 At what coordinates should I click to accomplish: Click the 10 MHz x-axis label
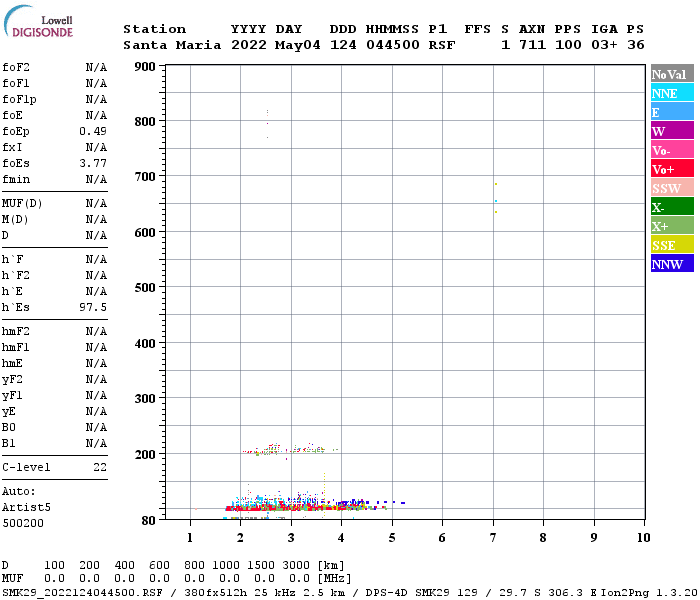click(644, 538)
